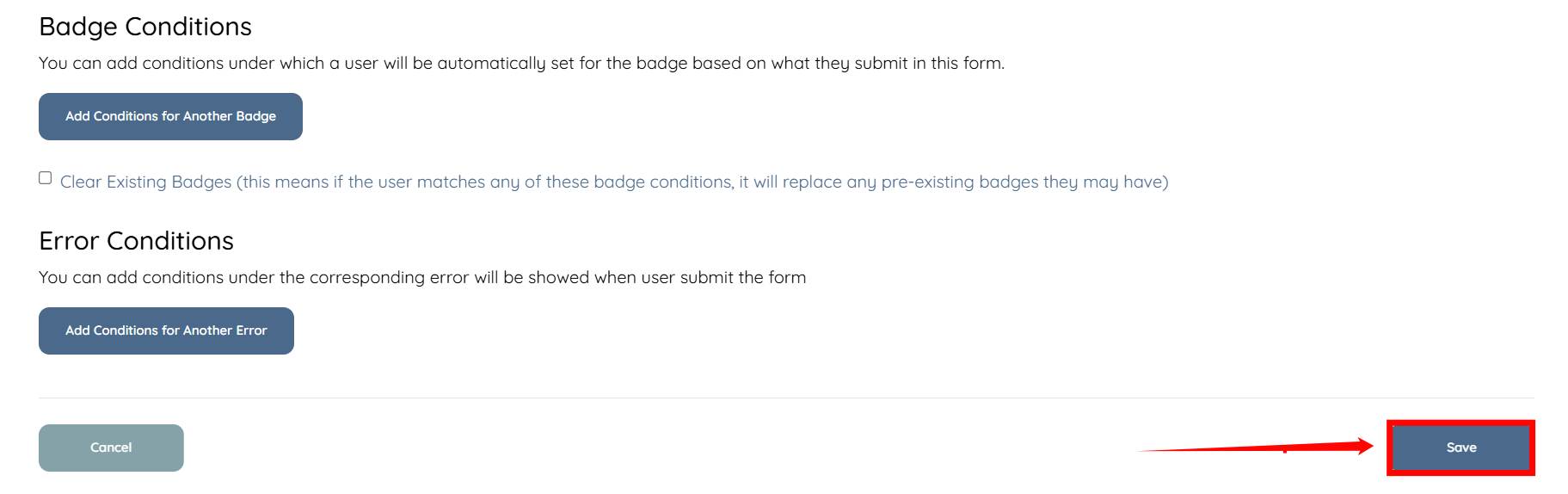
Task: Click the badge conditions description text
Action: click(521, 63)
